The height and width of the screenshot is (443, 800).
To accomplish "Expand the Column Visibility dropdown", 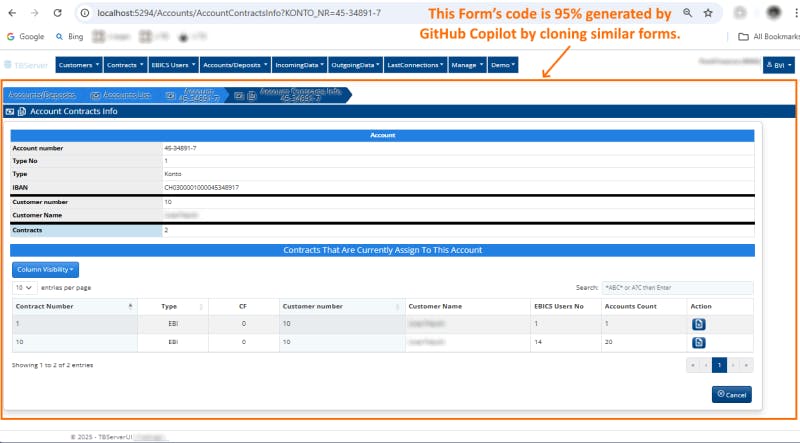I will point(45,269).
